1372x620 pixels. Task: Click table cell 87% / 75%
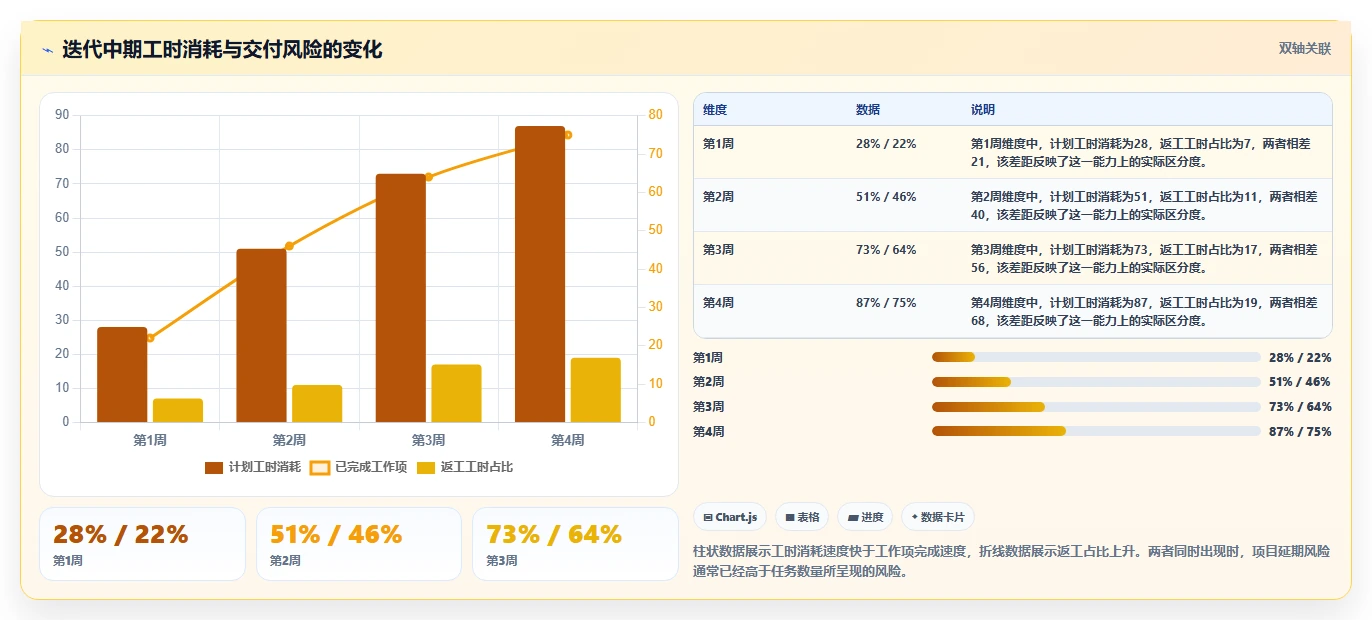tap(886, 303)
